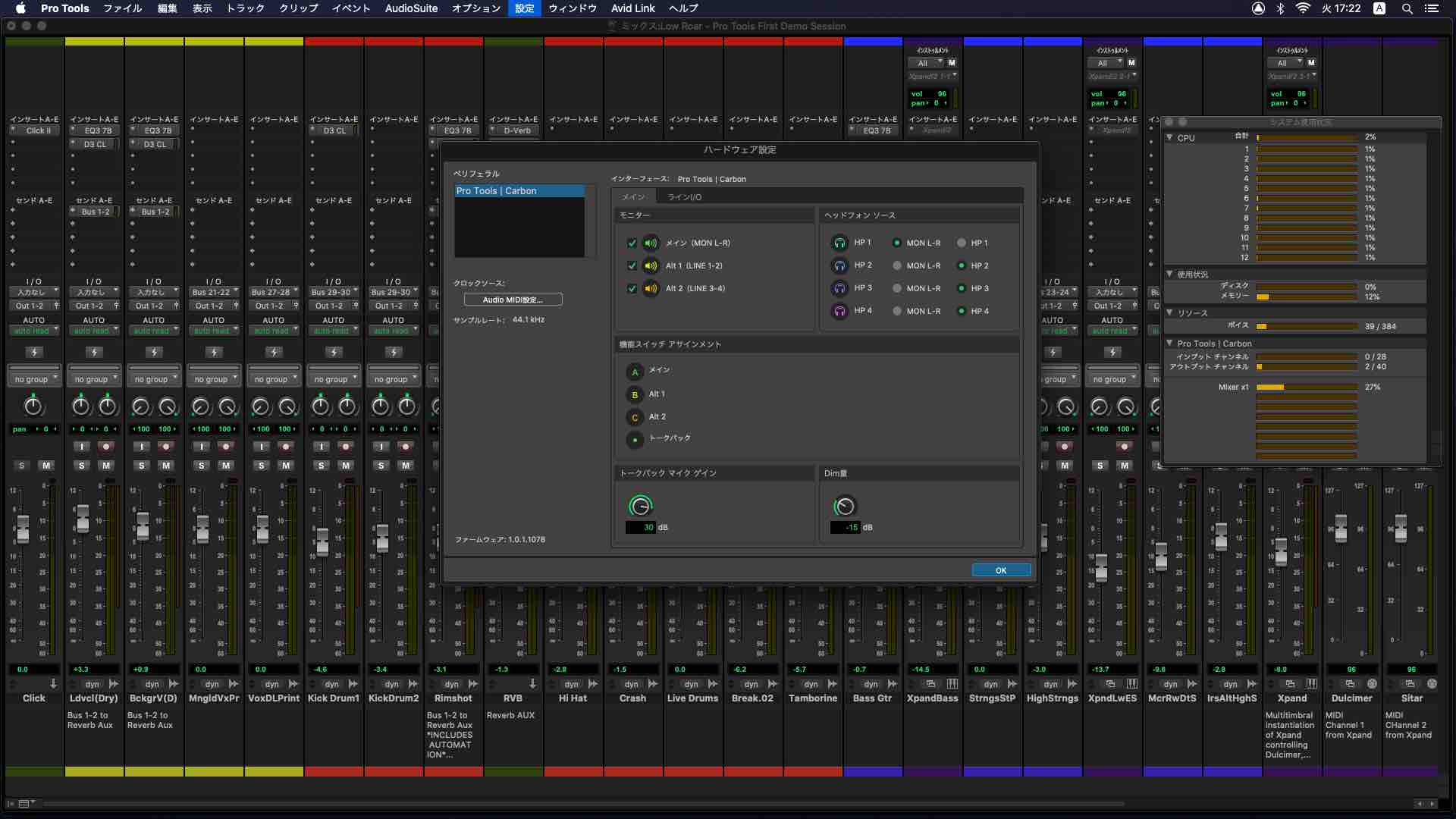Click the OK button in hardware setup
This screenshot has height=819, width=1456.
click(x=1001, y=570)
